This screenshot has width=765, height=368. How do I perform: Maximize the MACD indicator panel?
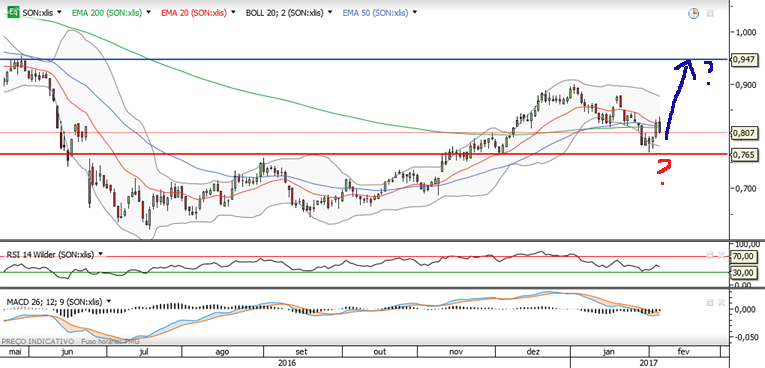[x=710, y=303]
